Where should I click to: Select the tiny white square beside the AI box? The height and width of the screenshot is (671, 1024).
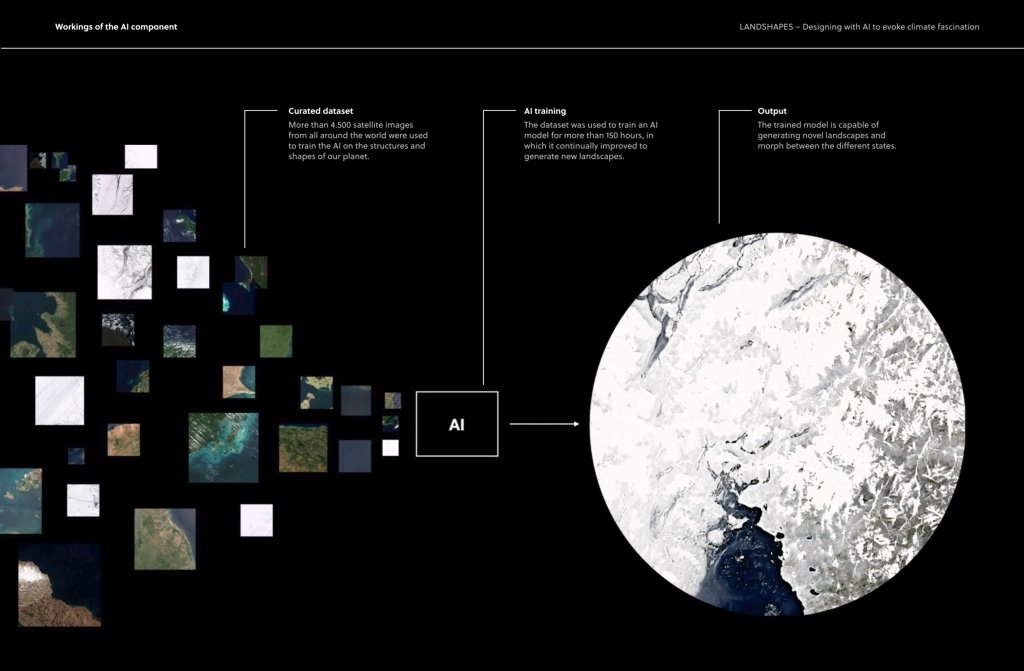click(391, 448)
